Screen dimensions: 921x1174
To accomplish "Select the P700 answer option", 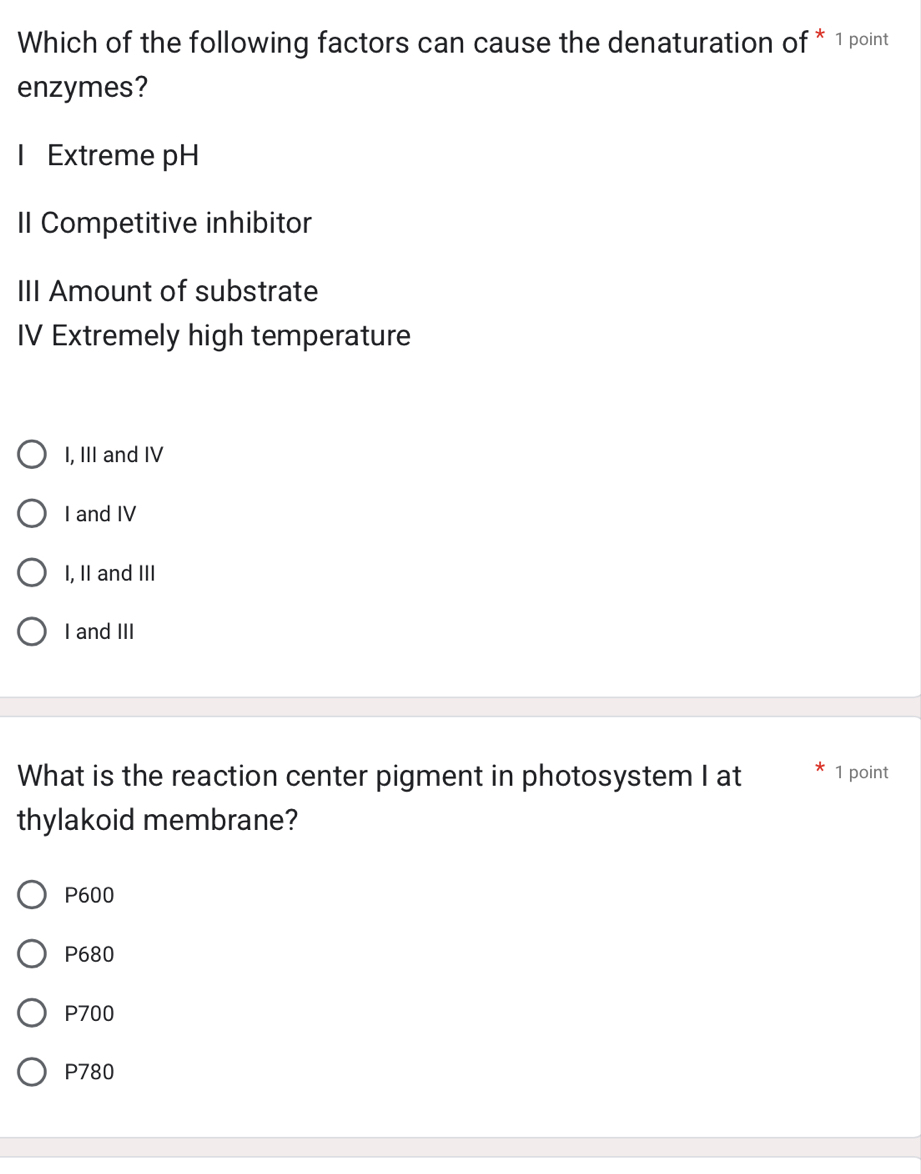I will pyautogui.click(x=30, y=1012).
